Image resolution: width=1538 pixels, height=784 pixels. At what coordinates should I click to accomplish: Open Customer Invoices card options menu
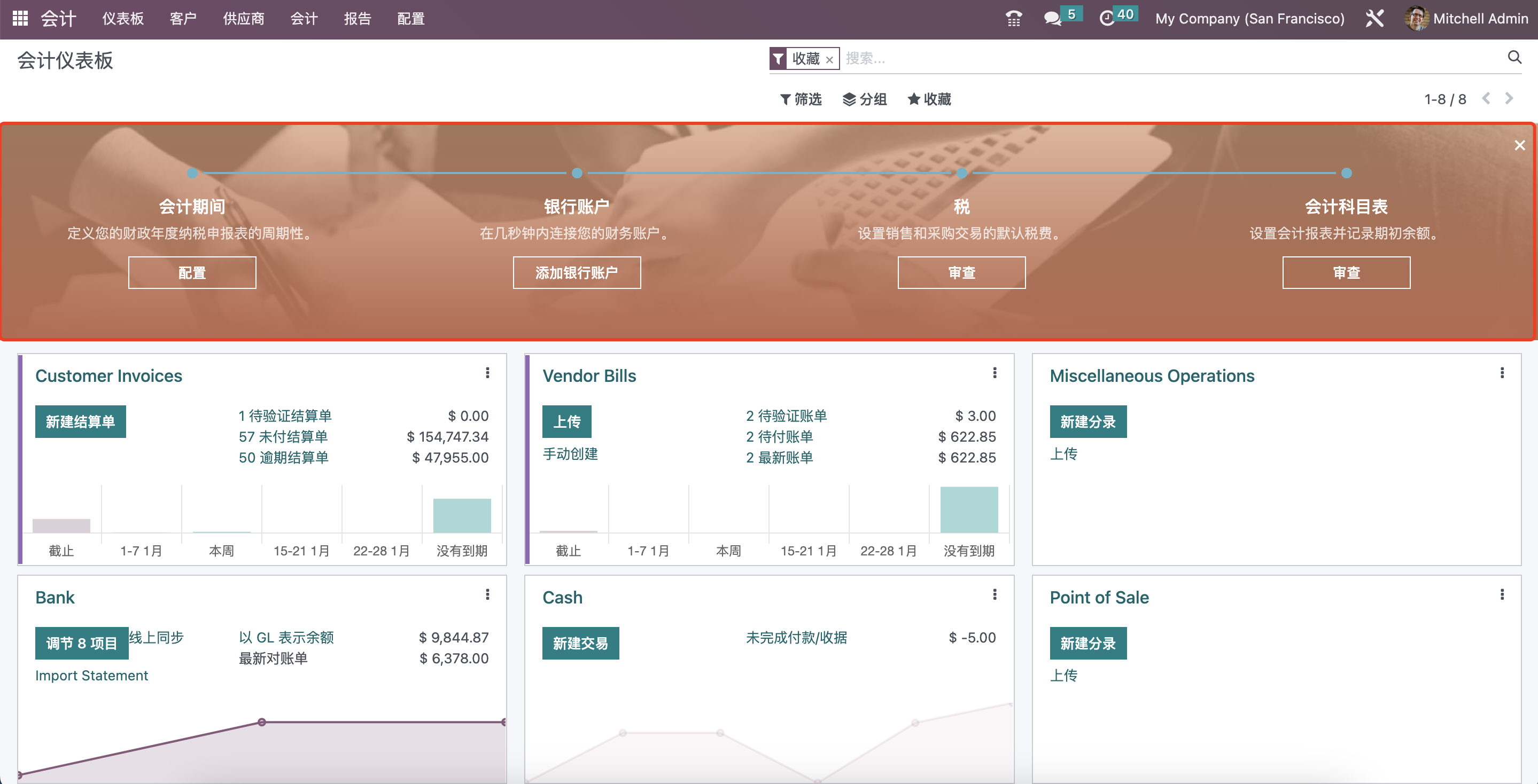click(488, 373)
